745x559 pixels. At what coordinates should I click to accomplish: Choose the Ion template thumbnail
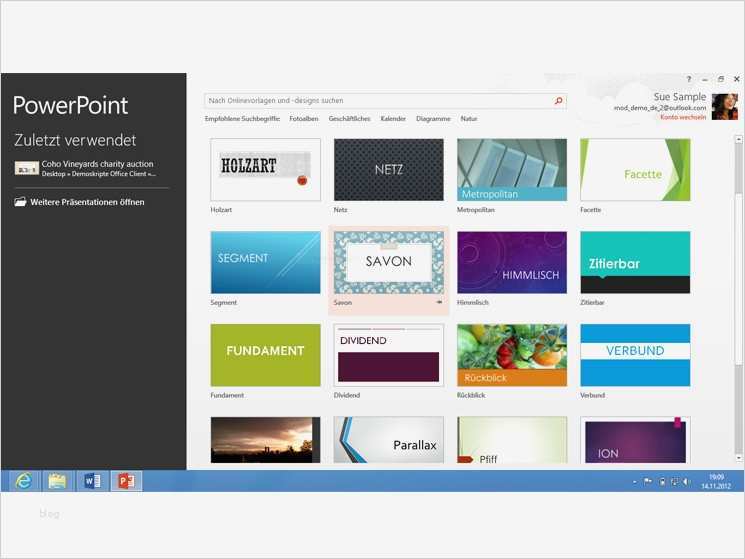click(x=635, y=440)
